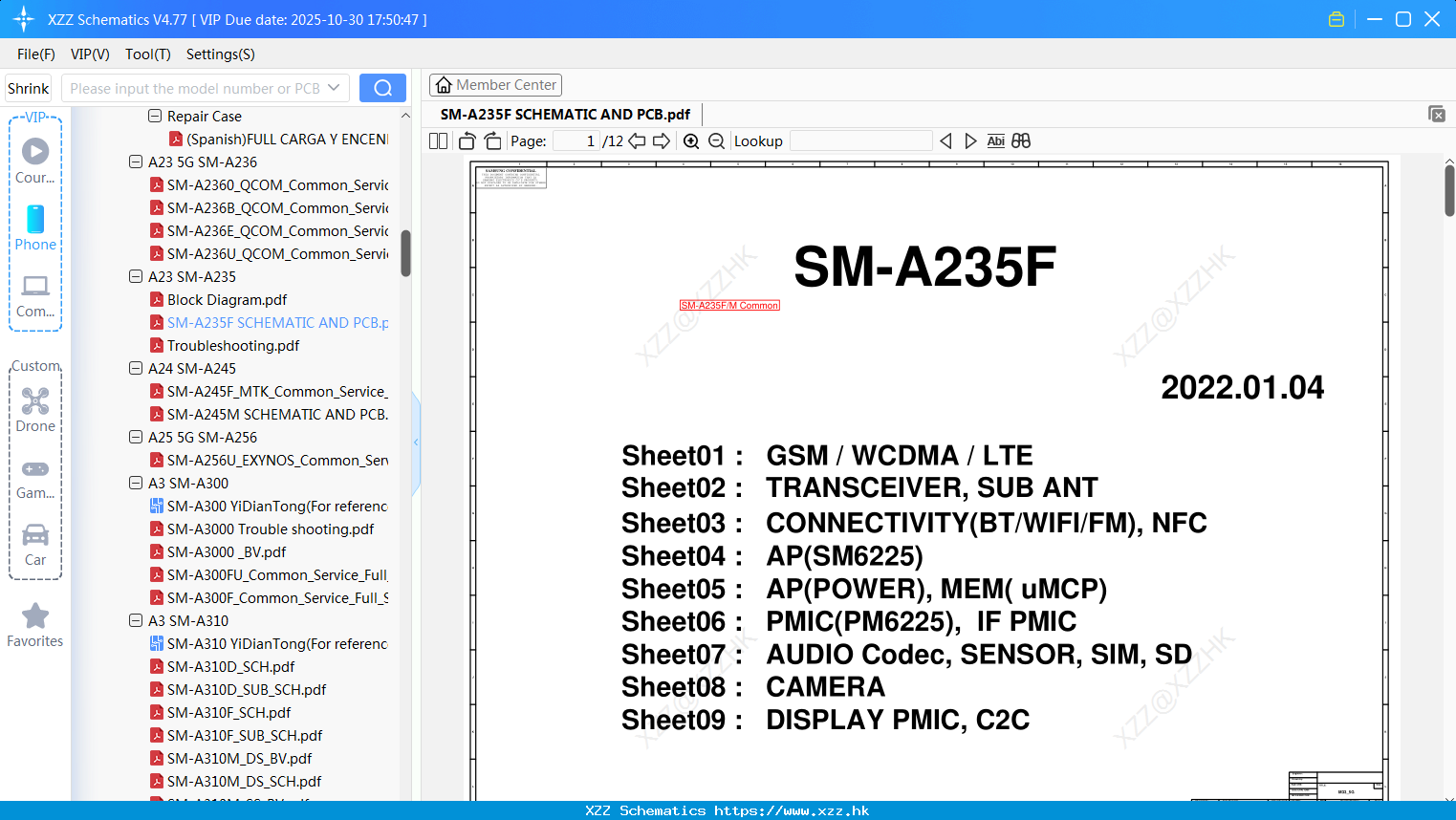Find previous lookup match
Image resolution: width=1456 pixels, height=820 pixels.
pos(945,140)
